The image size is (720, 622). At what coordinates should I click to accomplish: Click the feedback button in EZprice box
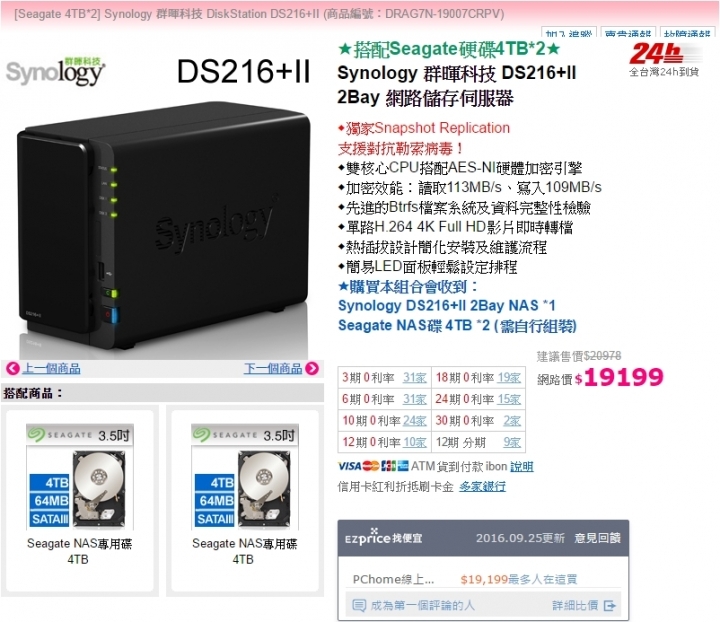coord(597,538)
